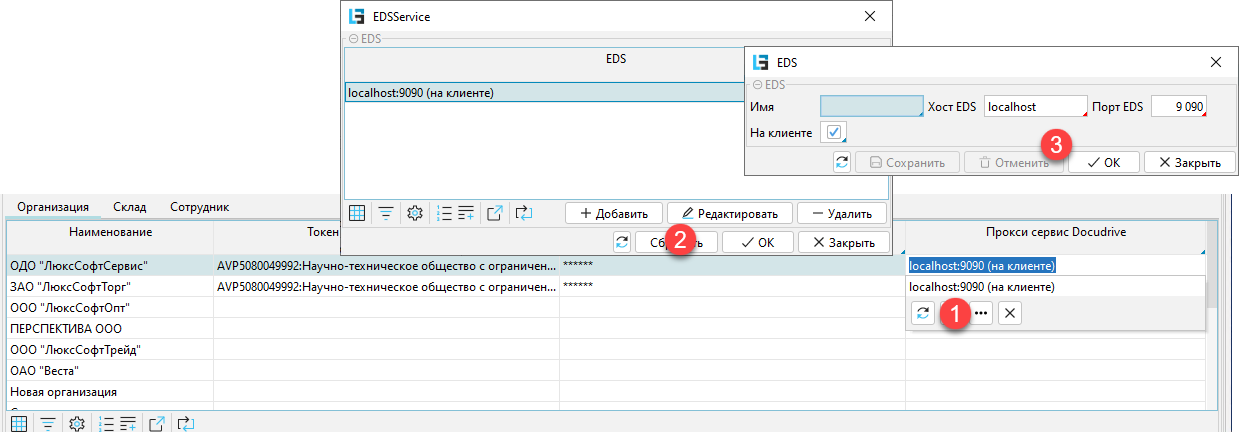Click the Редактировать button
1239x432 pixels.
click(x=729, y=213)
